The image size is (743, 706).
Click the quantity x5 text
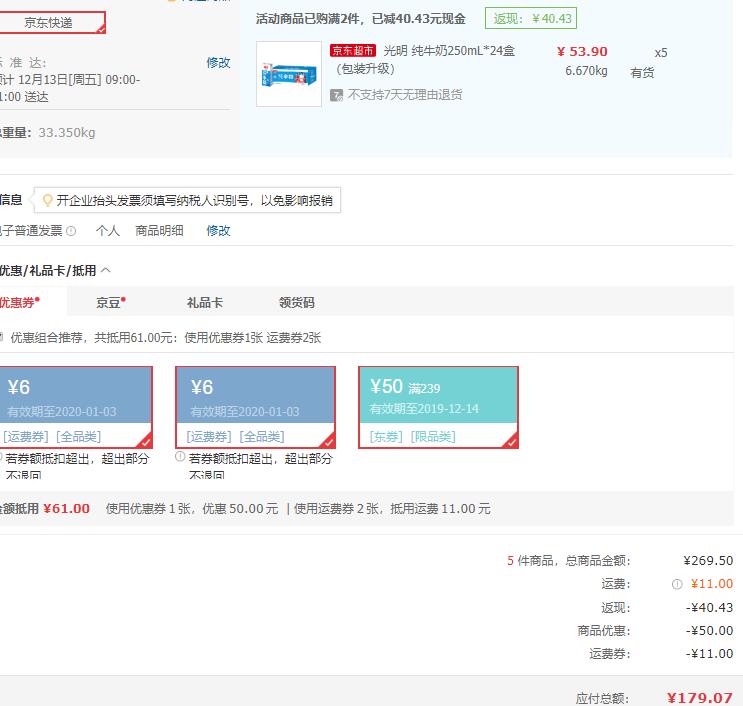tap(661, 53)
